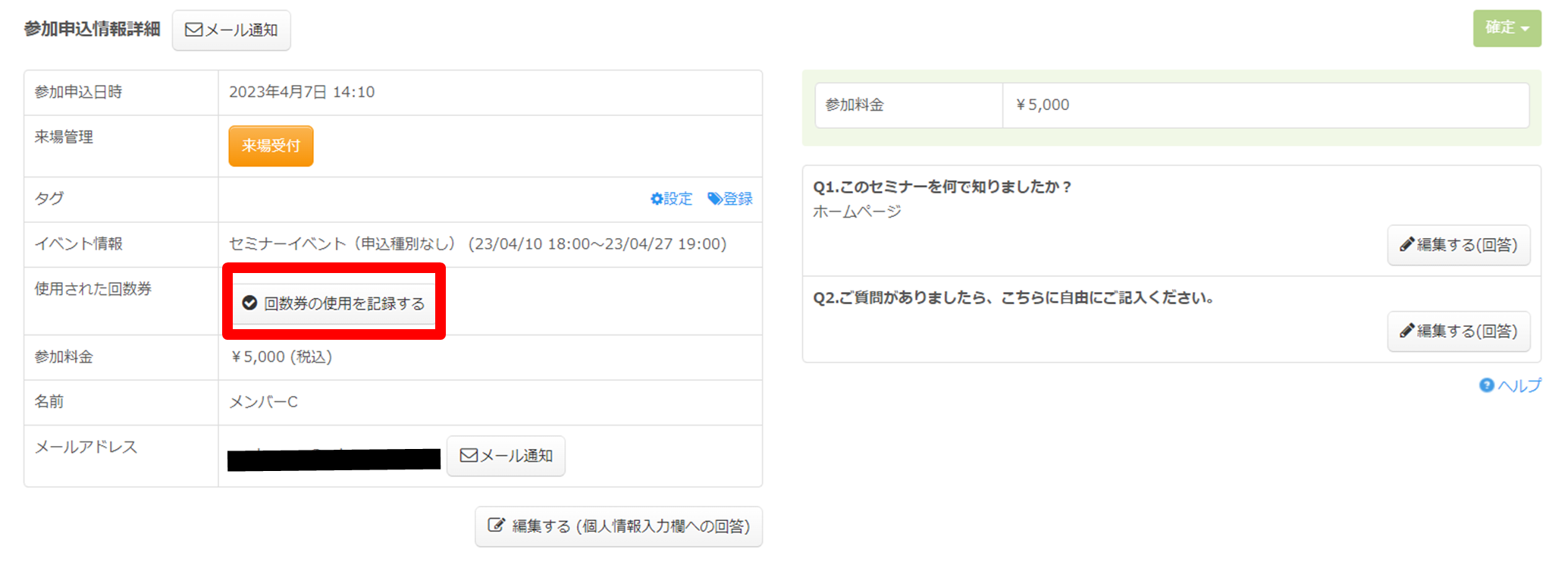Click edit icon on 個人情報入力欄への回答 button
The width and height of the screenshot is (1568, 562).
coord(496,526)
